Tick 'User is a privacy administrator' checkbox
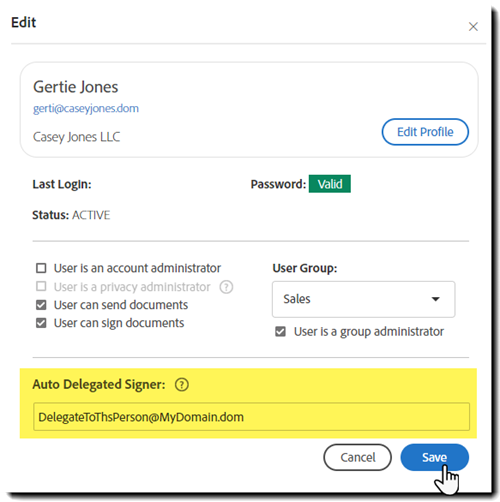 [x=41, y=286]
